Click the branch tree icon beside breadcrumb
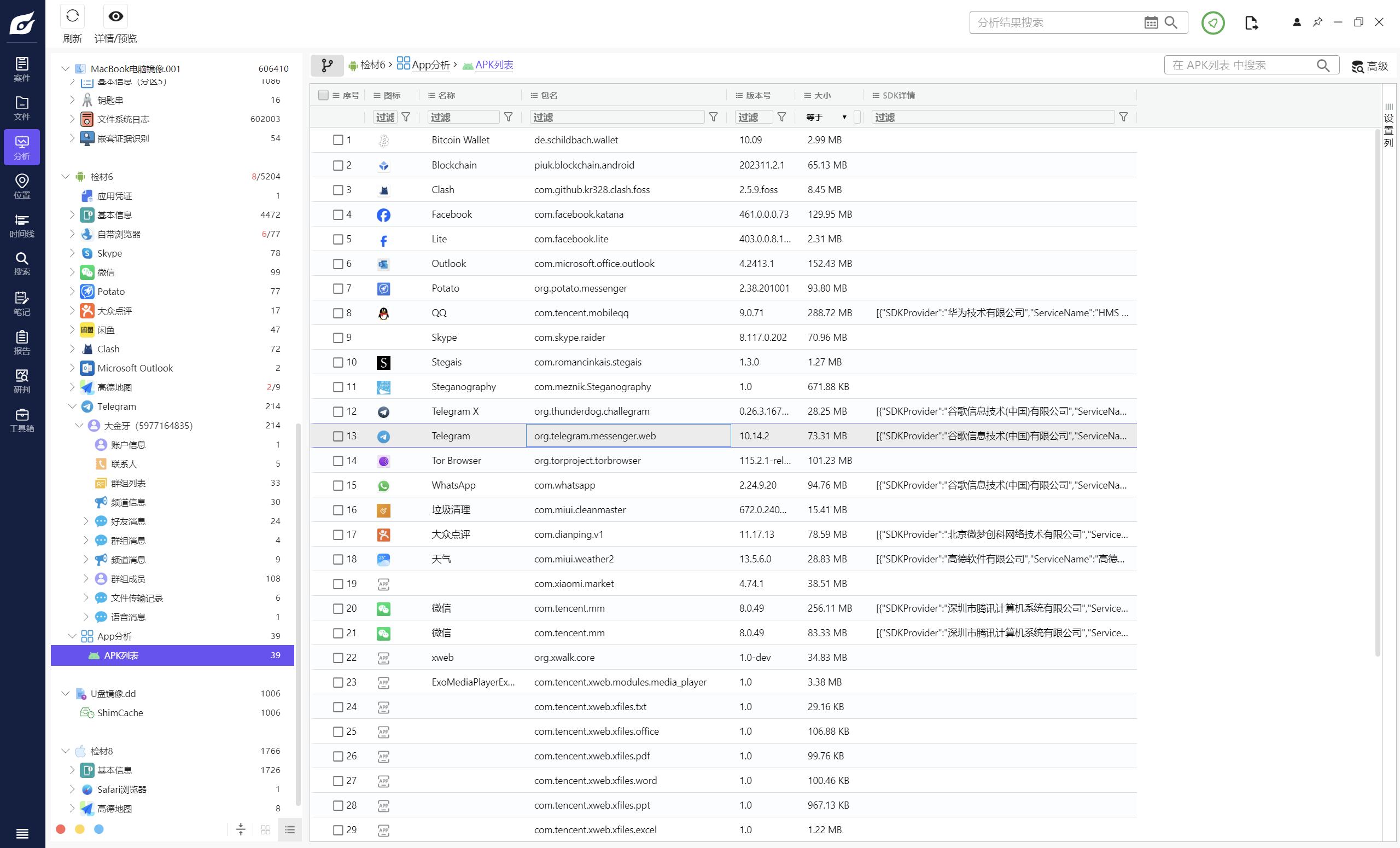Screen dimensions: 1400x848 tap(327, 65)
